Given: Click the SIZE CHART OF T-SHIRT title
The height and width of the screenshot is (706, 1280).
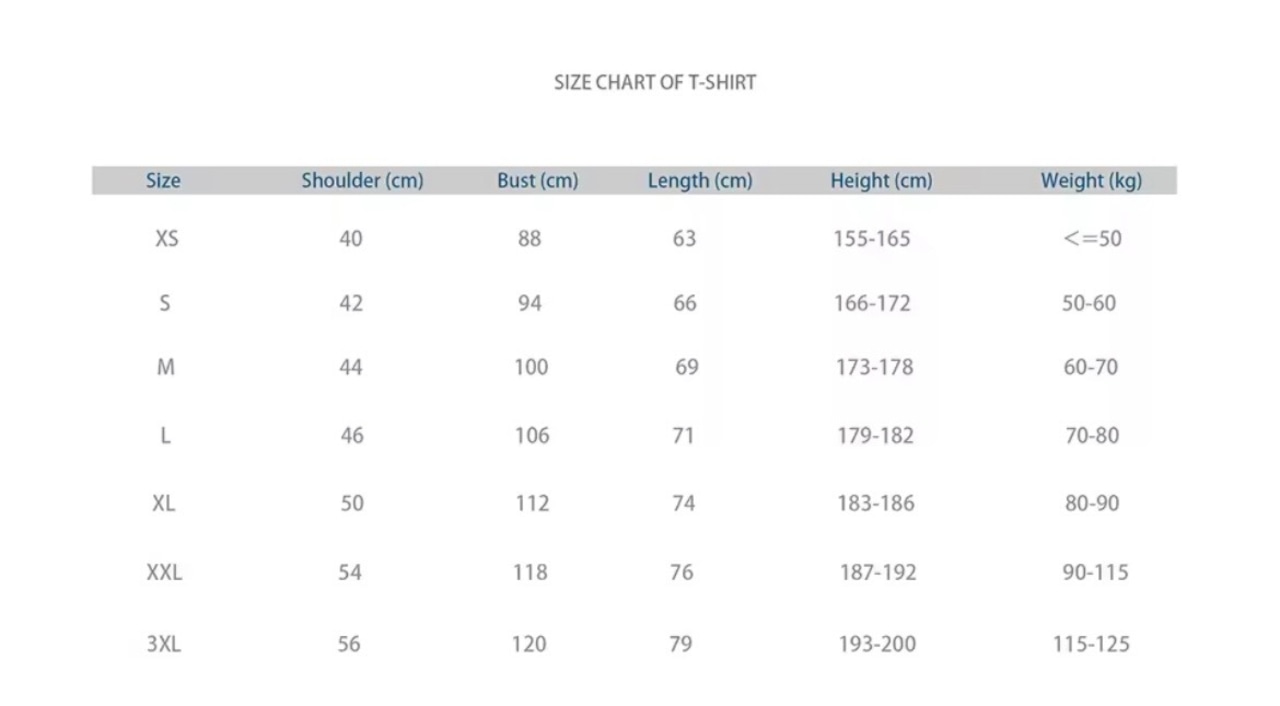Looking at the screenshot, I should click(655, 83).
